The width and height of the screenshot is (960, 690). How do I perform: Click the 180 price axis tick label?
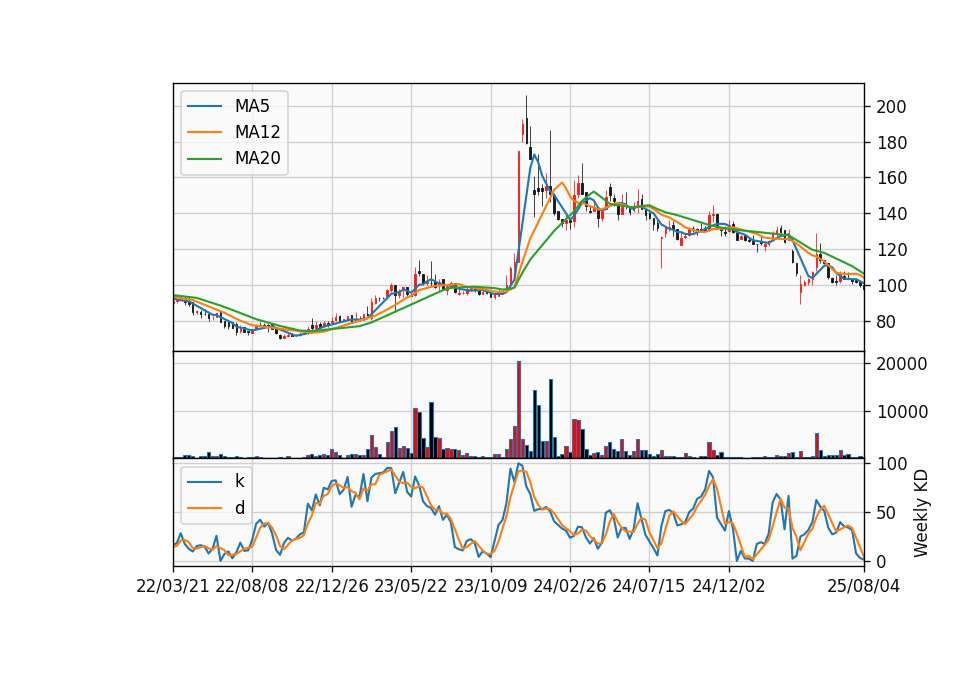click(891, 143)
